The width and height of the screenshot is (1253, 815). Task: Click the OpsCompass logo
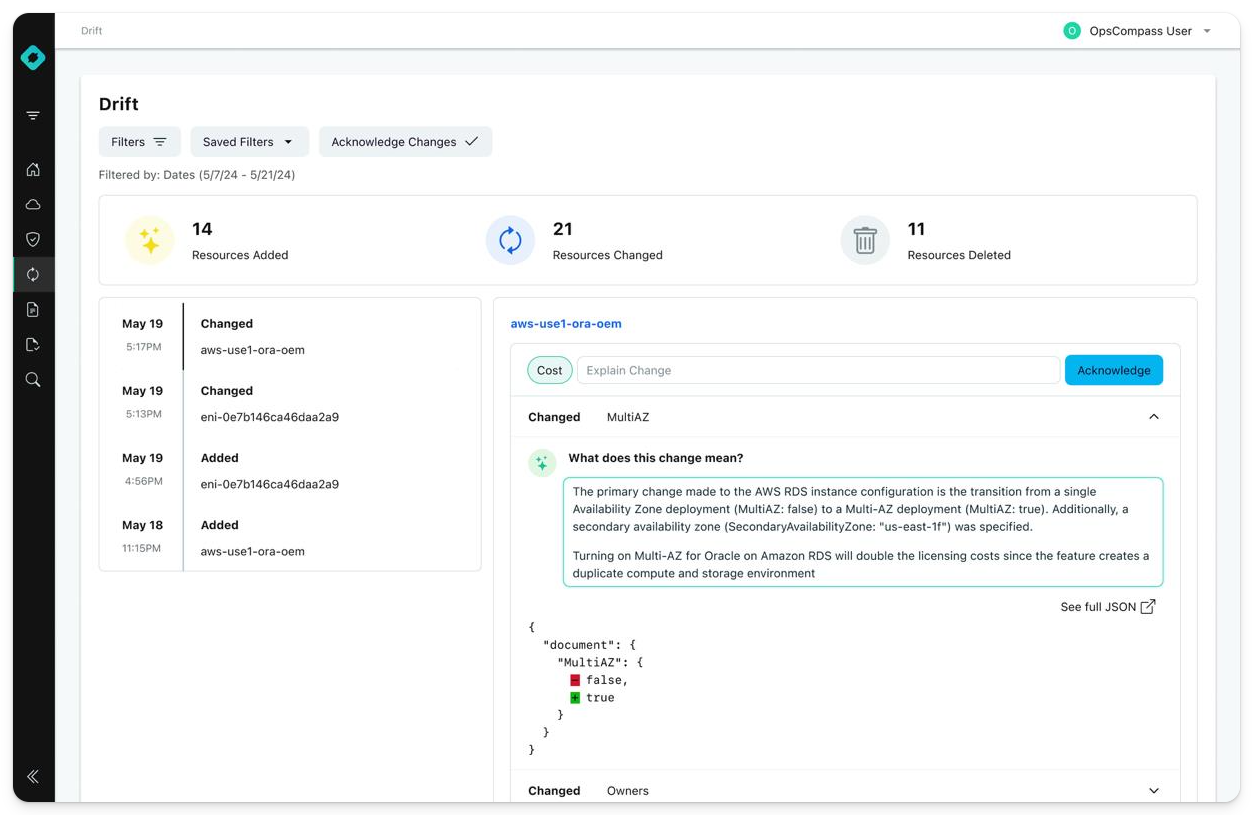coord(32,58)
